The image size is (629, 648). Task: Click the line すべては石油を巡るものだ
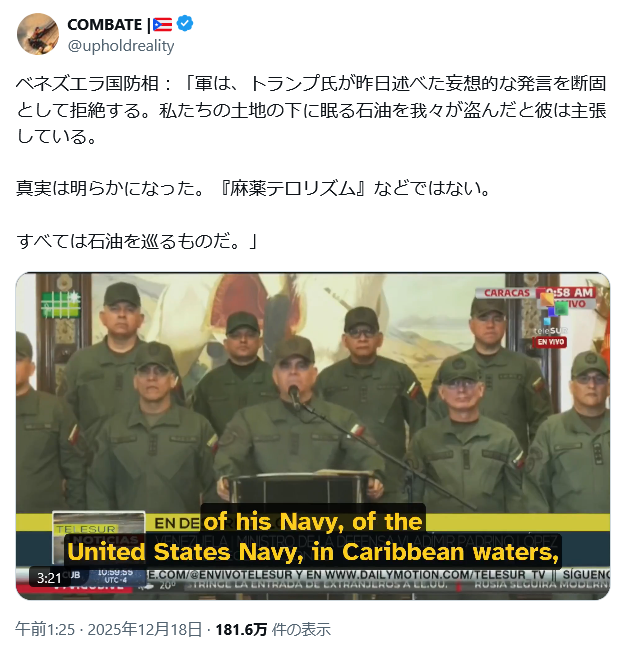click(x=137, y=241)
